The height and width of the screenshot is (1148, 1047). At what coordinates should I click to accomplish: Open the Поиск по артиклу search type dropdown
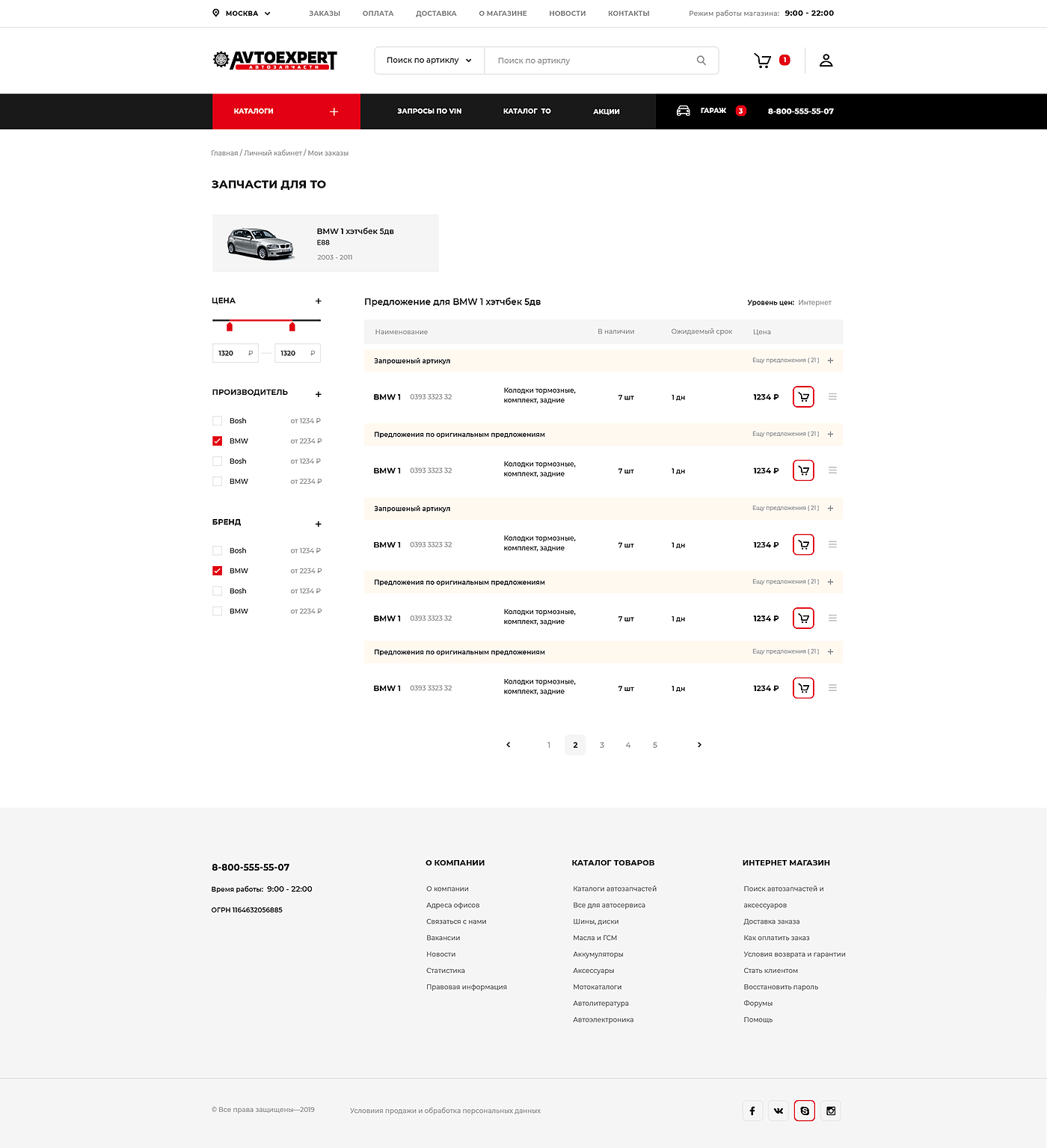pyautogui.click(x=429, y=61)
